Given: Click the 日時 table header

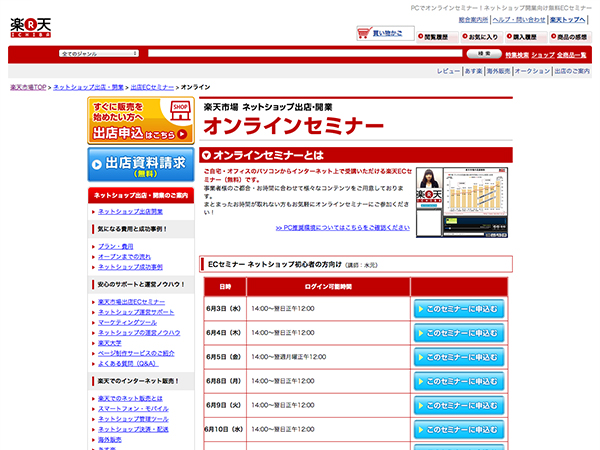Looking at the screenshot, I should pos(225,287).
